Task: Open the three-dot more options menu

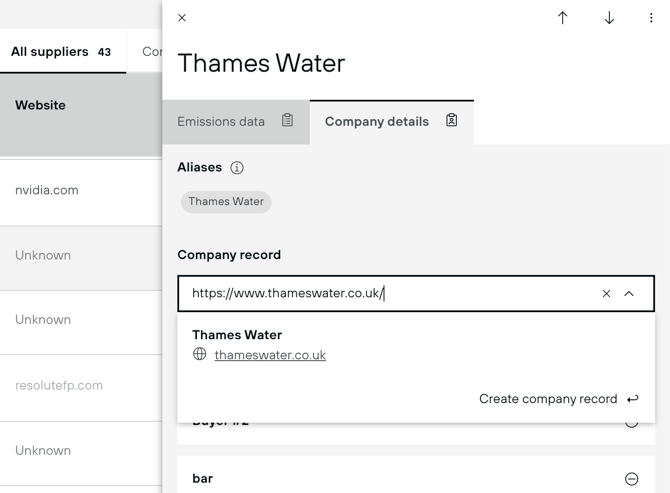Action: [x=651, y=18]
